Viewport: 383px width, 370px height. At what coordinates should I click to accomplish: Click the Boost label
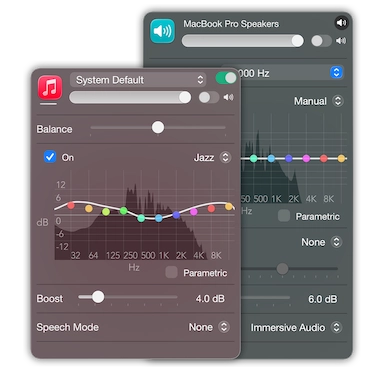[50, 298]
